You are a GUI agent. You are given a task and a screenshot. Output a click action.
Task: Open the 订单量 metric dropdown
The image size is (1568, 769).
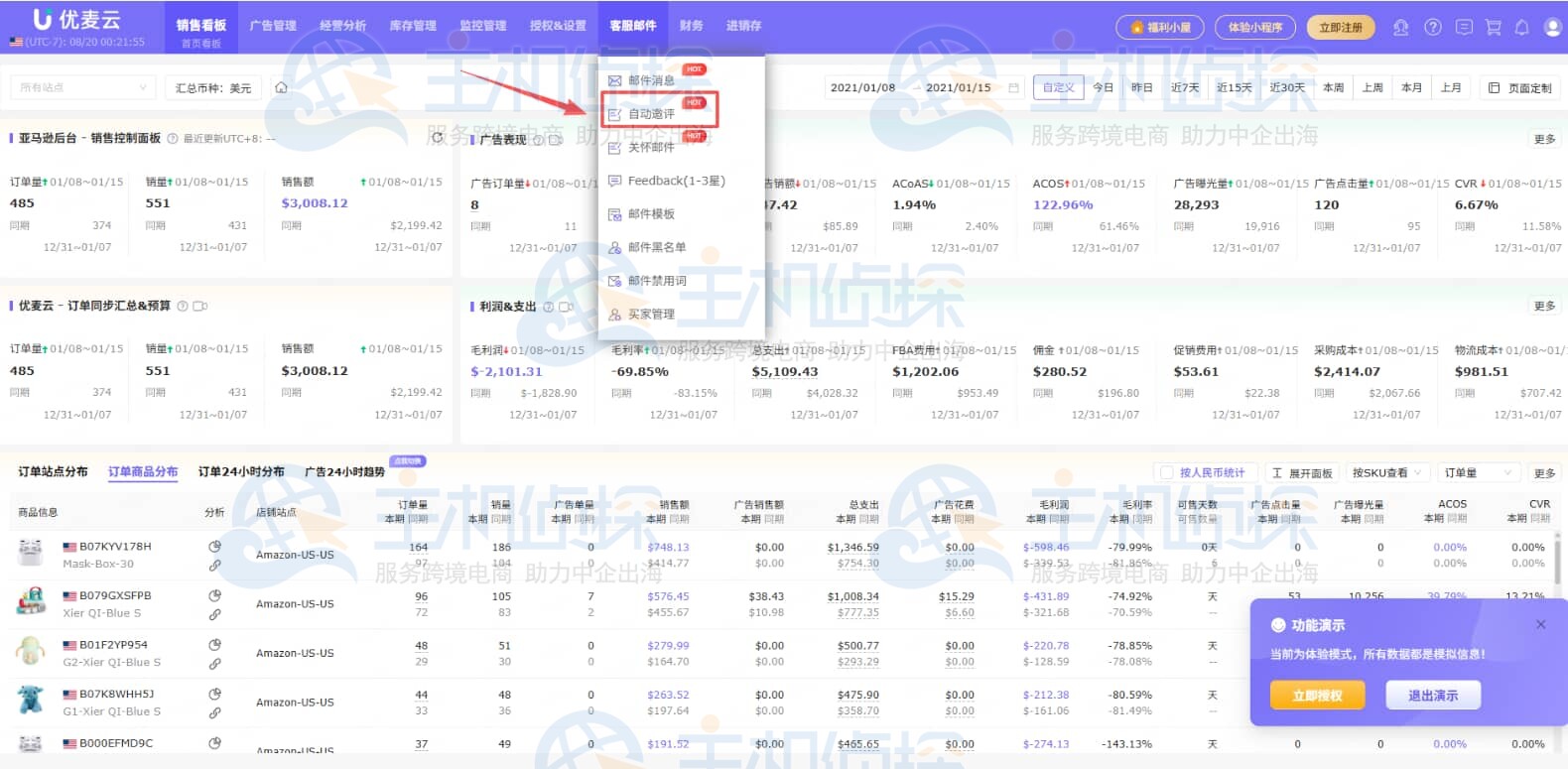1479,473
